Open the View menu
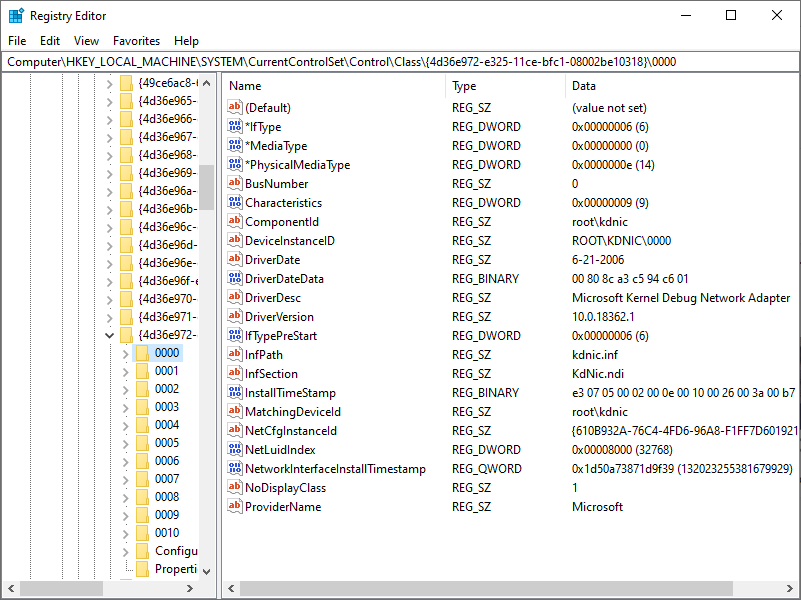The width and height of the screenshot is (801, 600). pos(86,41)
